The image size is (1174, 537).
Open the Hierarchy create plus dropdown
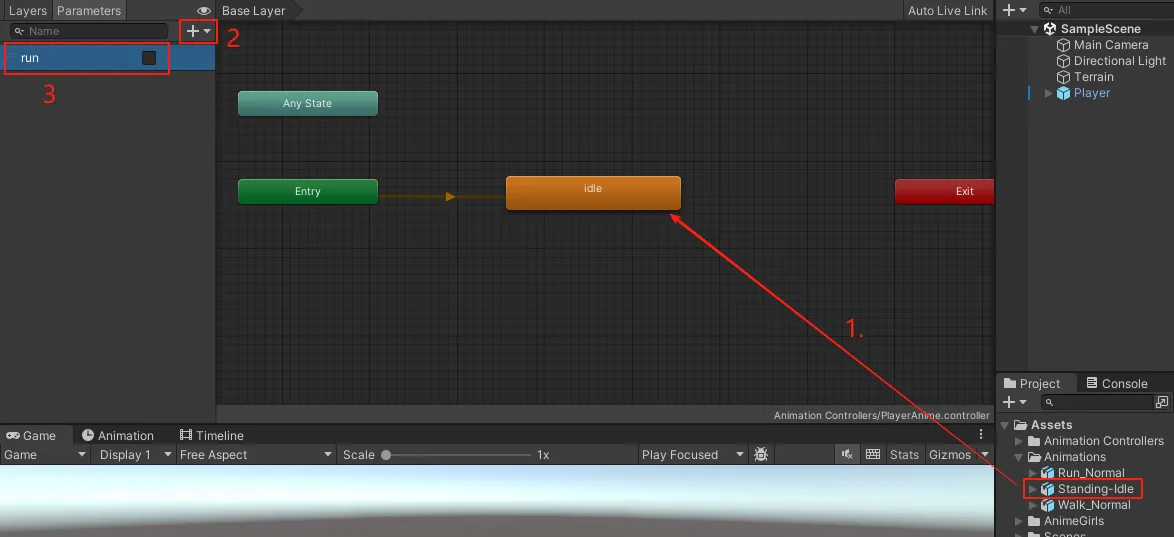(x=1015, y=10)
